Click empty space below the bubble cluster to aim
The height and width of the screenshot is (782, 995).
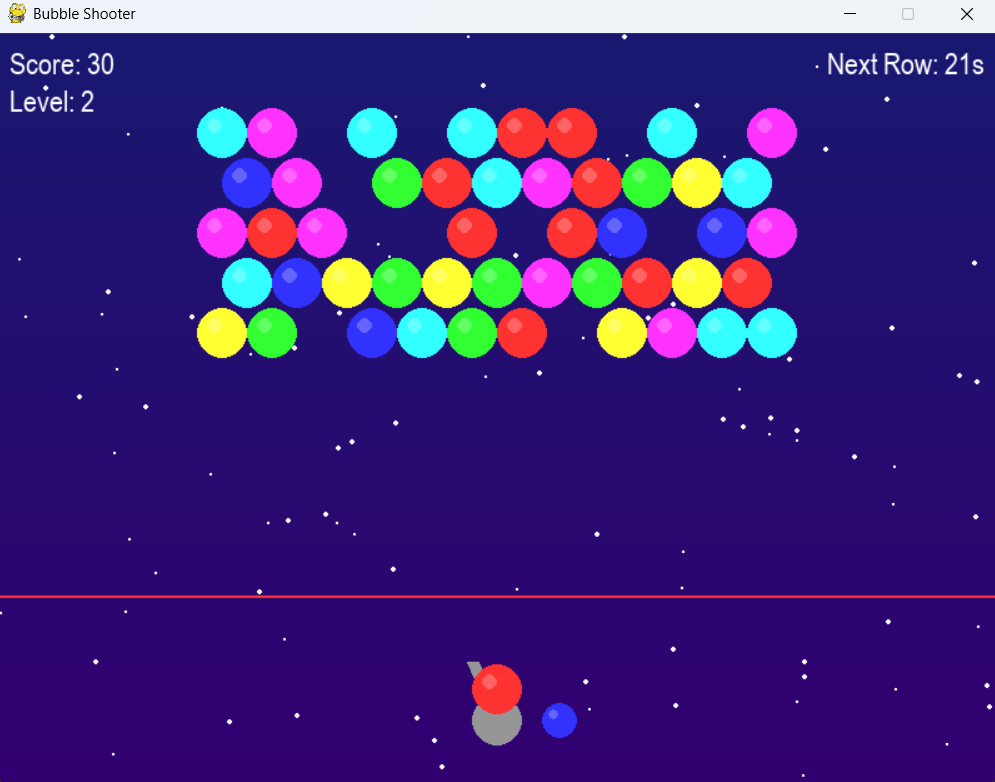pos(497,470)
